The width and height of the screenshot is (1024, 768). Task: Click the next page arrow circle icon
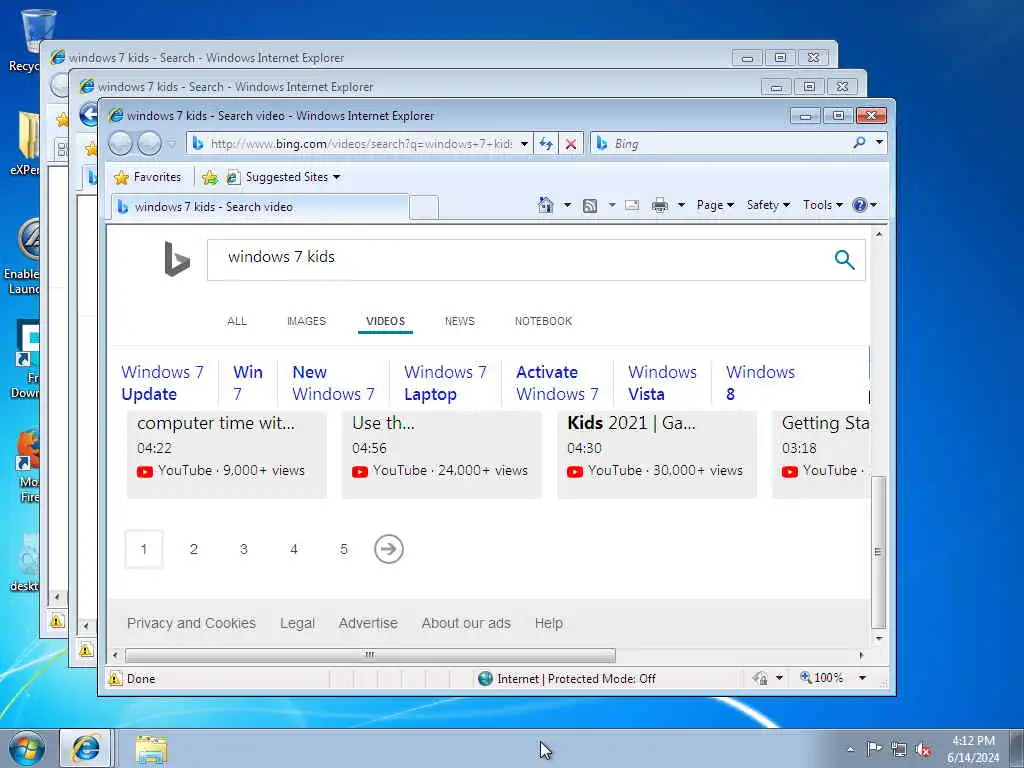tap(389, 549)
